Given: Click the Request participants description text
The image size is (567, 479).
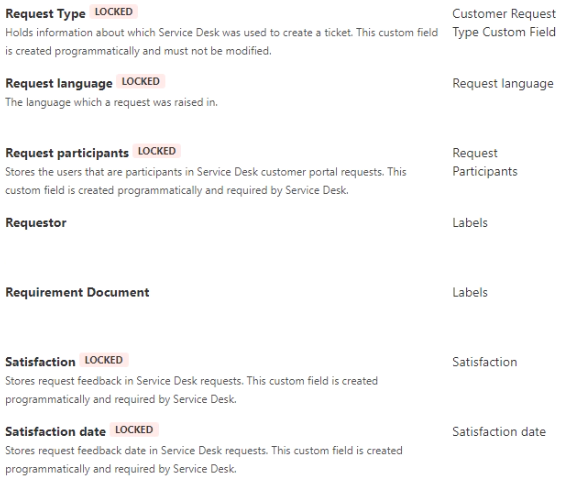Looking at the screenshot, I should coord(206,181).
